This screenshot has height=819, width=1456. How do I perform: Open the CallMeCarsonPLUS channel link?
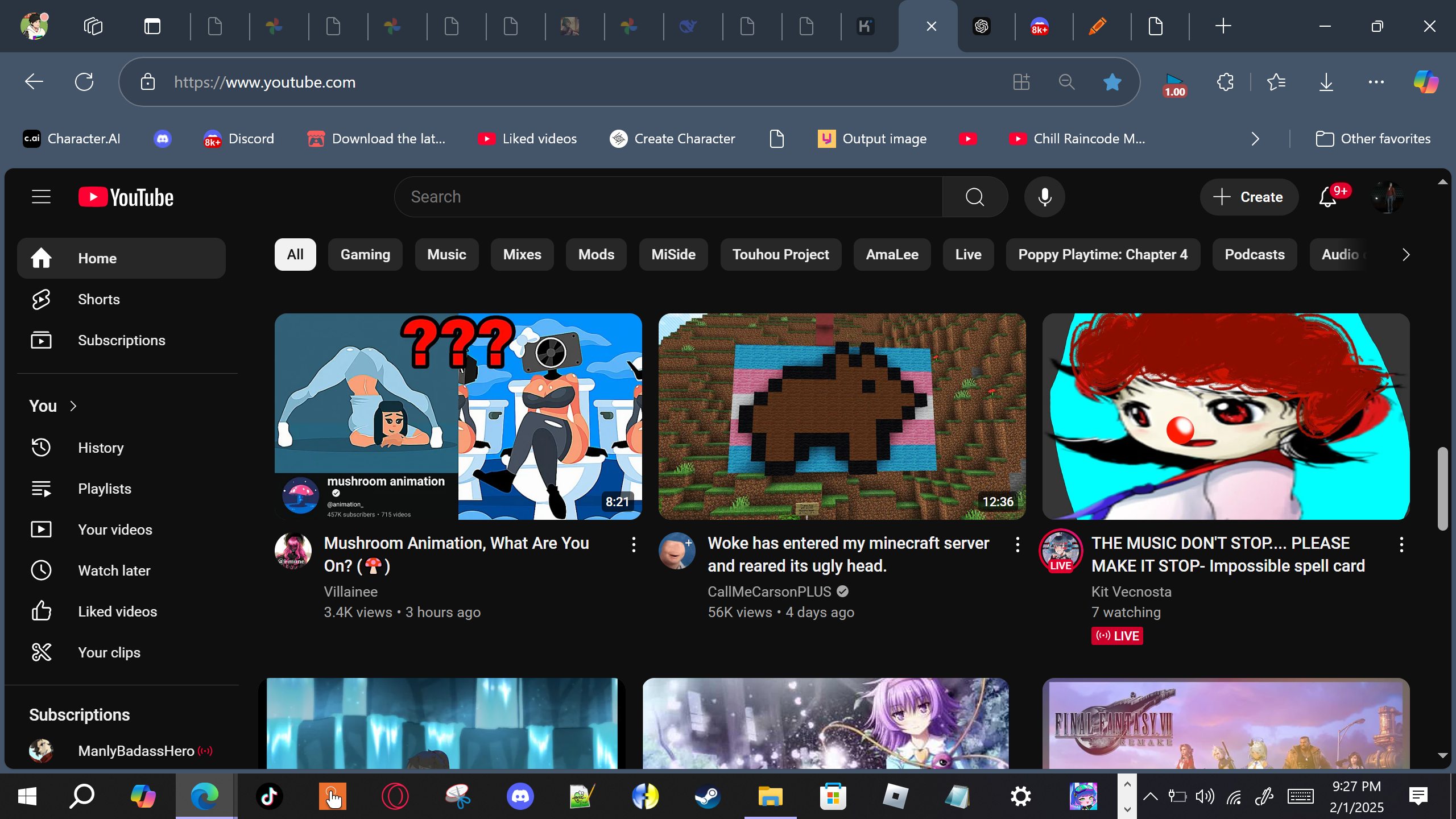[769, 591]
